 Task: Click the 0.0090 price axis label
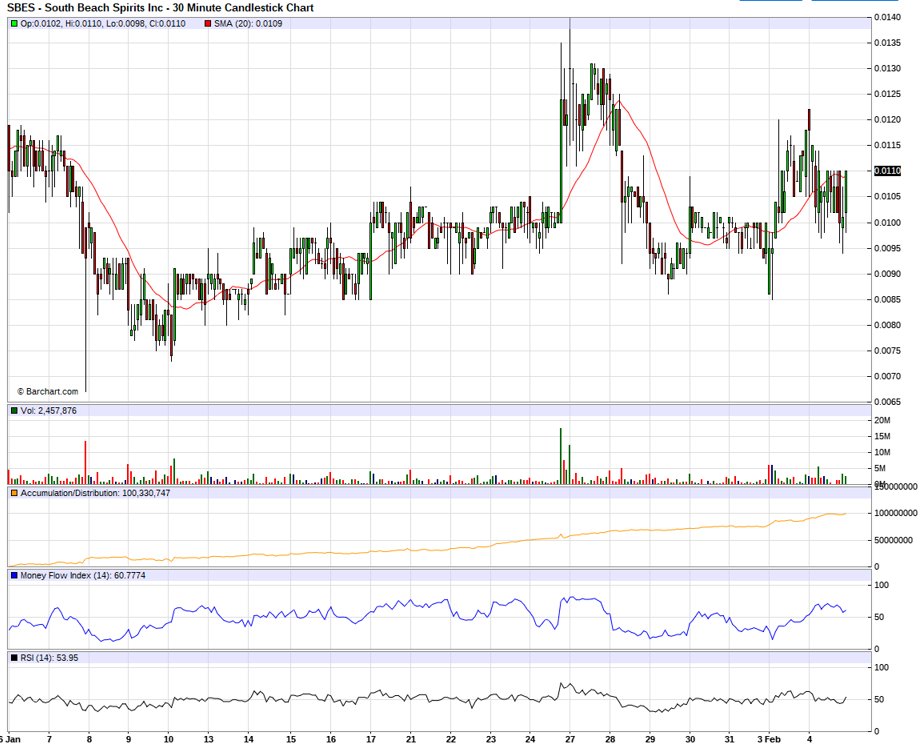click(887, 274)
